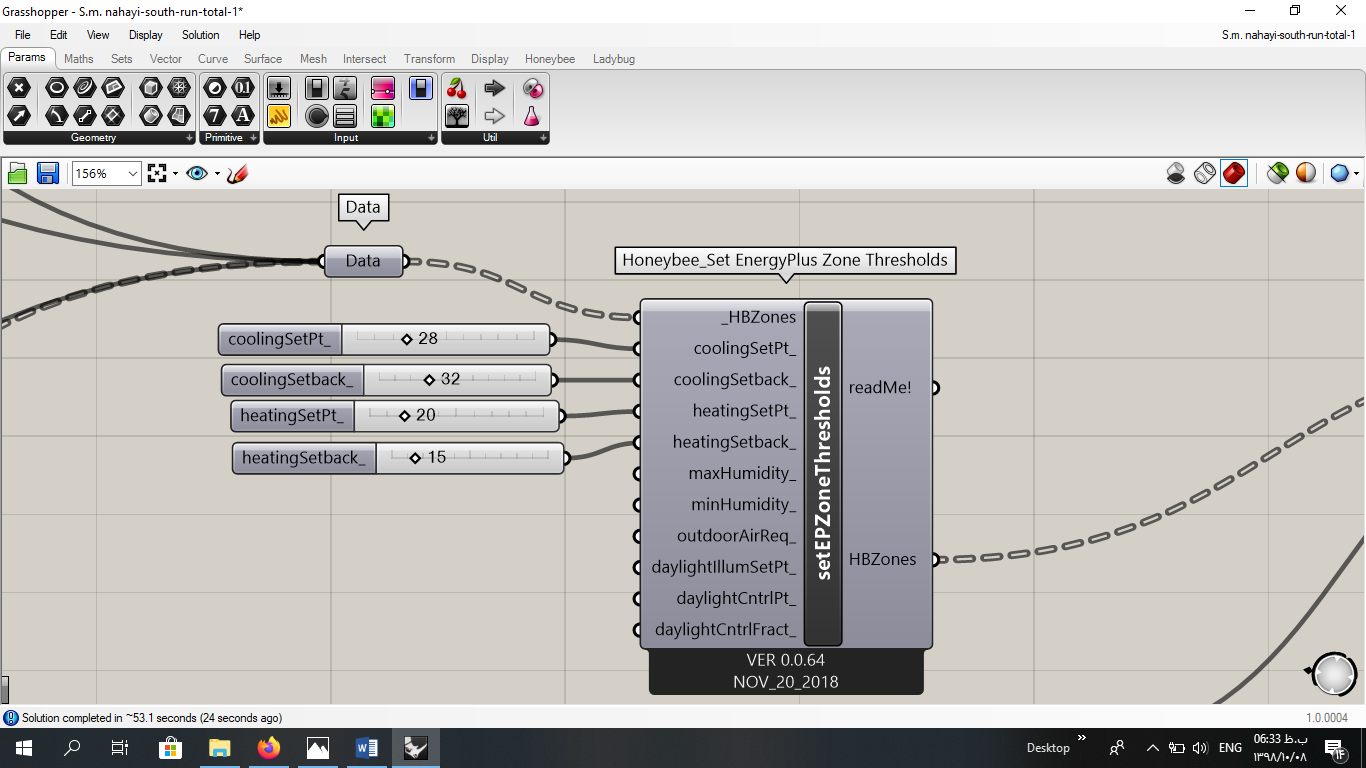Expand the Geometry panel

(189, 138)
